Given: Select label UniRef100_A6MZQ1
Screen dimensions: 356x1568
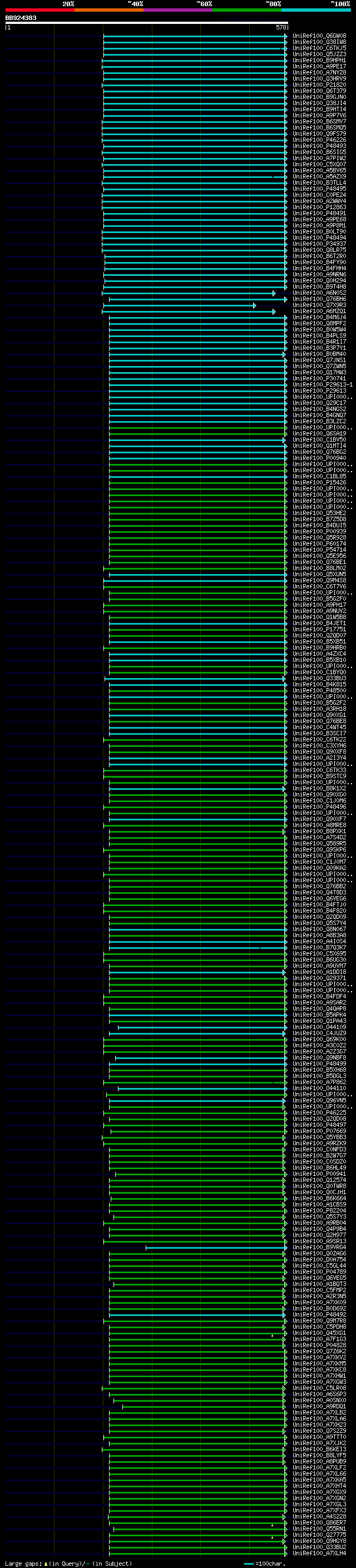Looking at the screenshot, I should 319,311.
